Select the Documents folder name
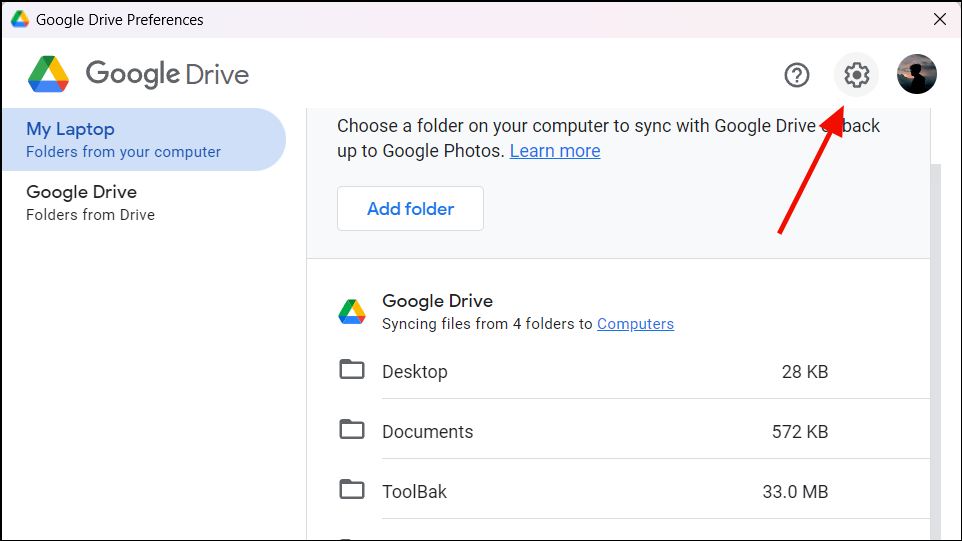The height and width of the screenshot is (541, 962). click(x=428, y=432)
